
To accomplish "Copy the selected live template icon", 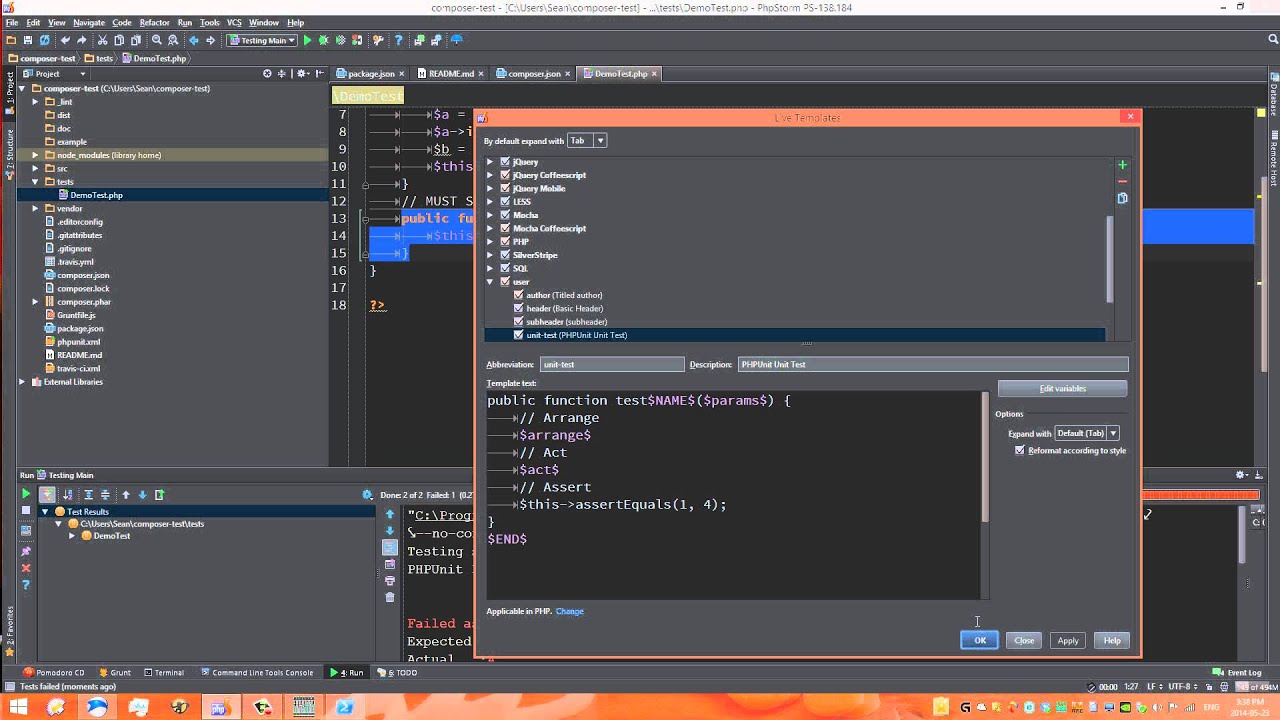I will pyautogui.click(x=1122, y=198).
